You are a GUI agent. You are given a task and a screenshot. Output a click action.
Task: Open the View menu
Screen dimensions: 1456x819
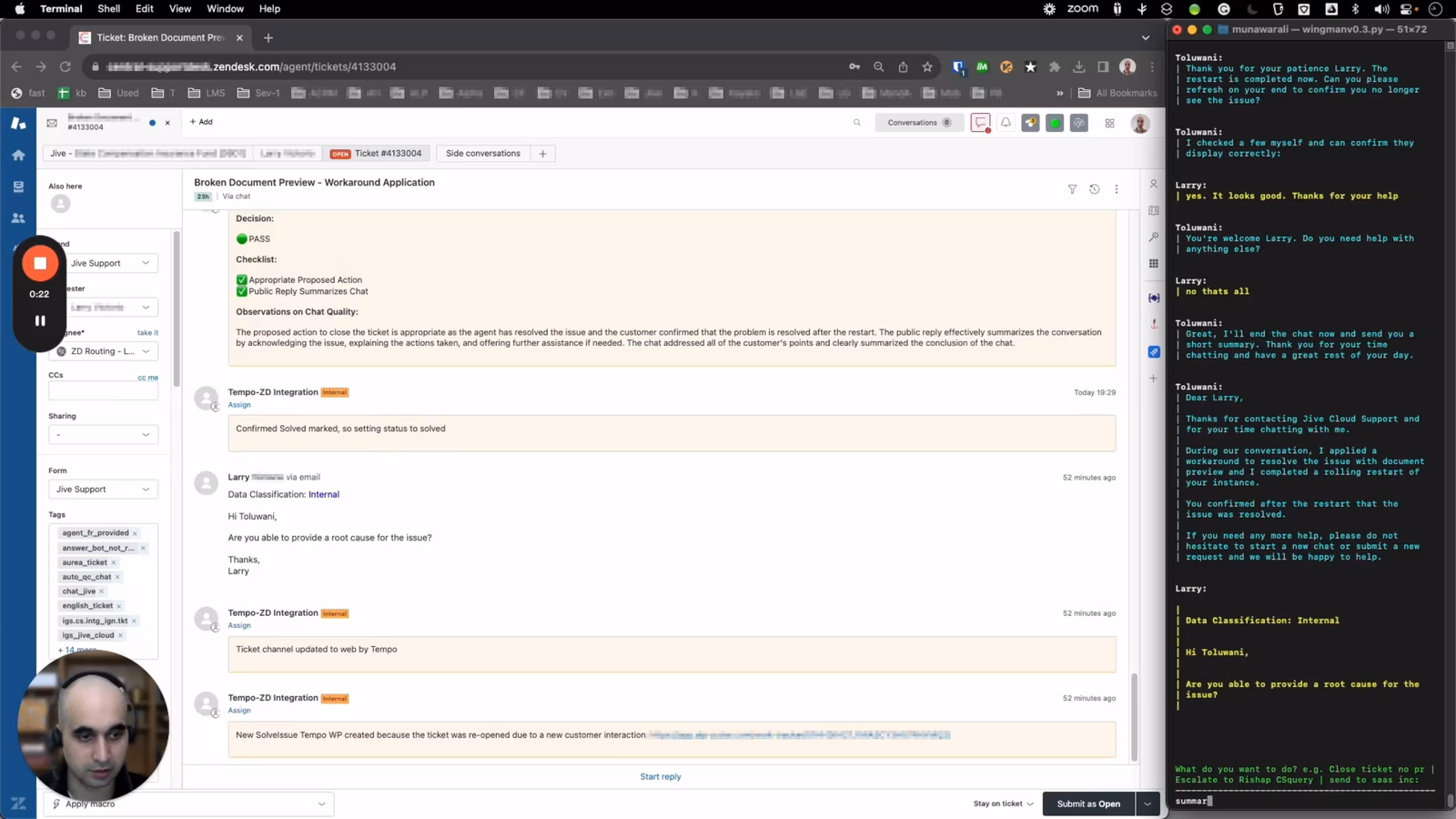click(180, 8)
